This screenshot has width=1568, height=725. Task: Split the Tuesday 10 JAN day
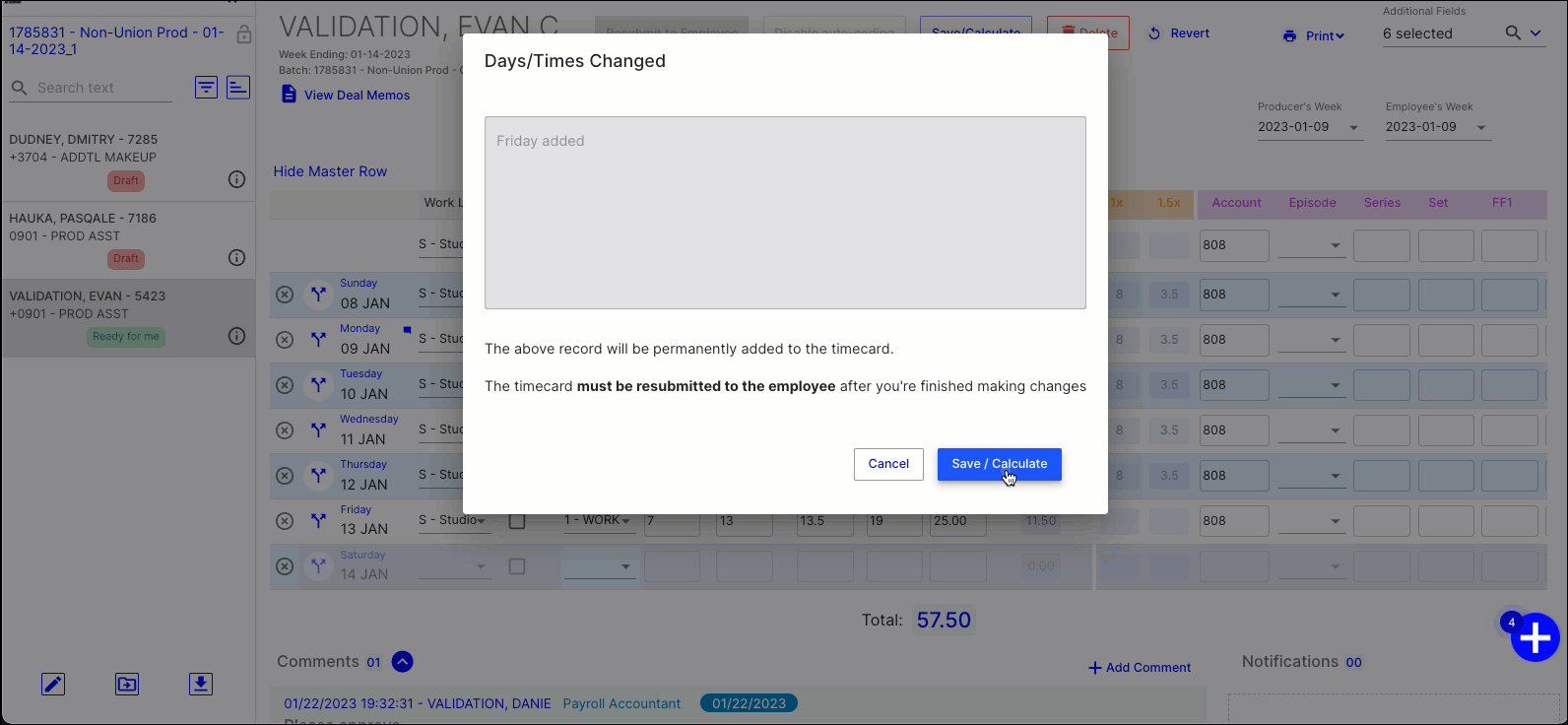pos(318,385)
